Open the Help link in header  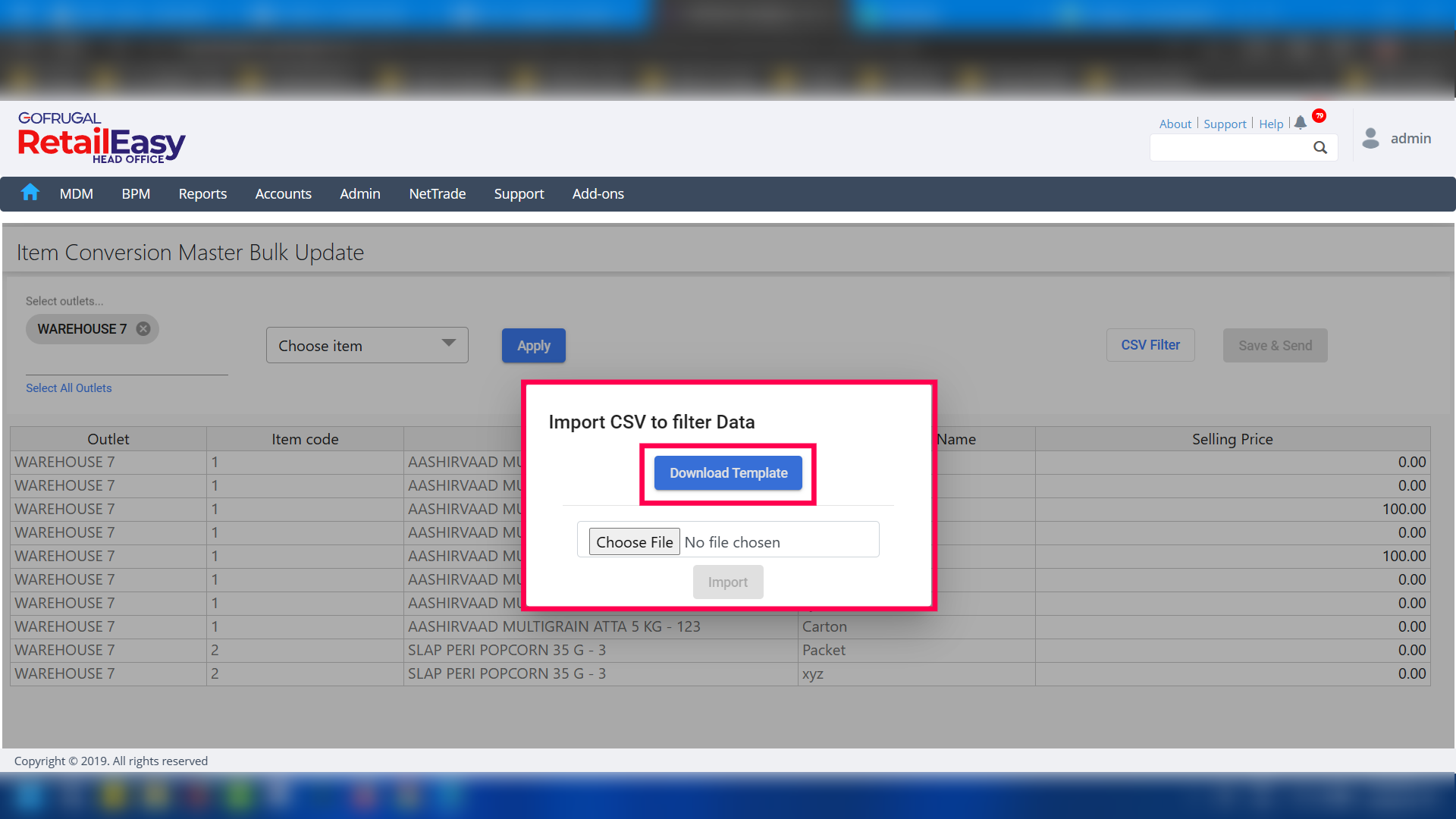click(1271, 124)
